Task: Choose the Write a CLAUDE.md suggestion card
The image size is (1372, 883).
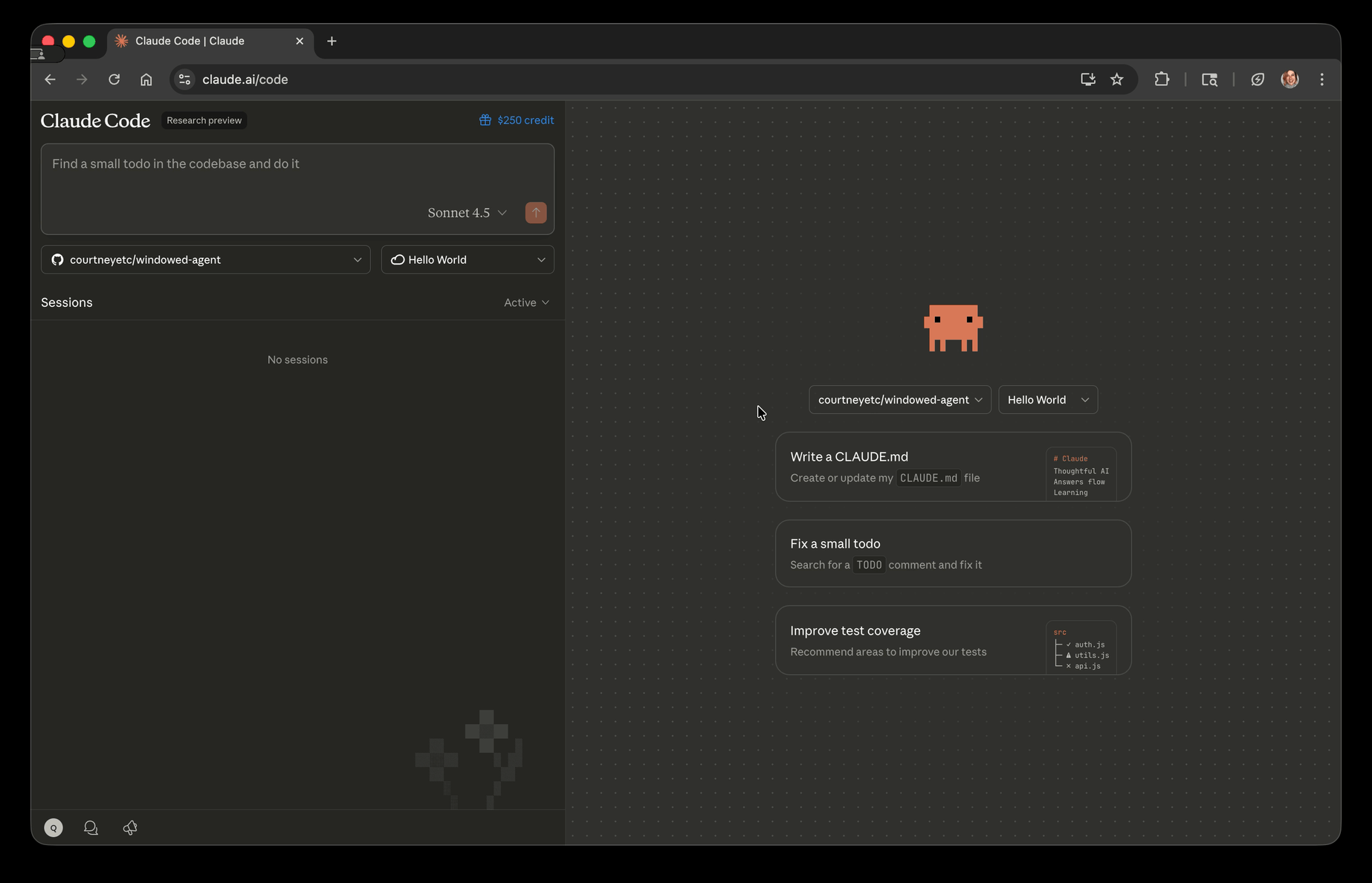Action: pos(953,467)
